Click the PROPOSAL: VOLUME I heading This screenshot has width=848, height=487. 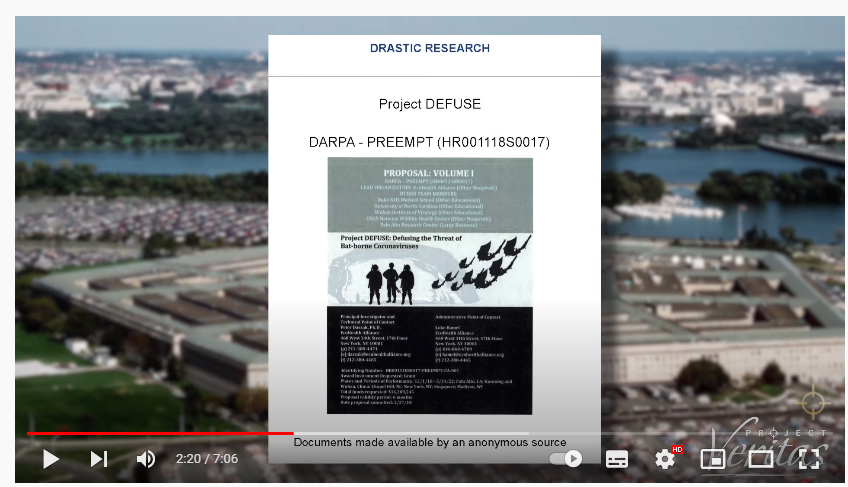[x=429, y=173]
